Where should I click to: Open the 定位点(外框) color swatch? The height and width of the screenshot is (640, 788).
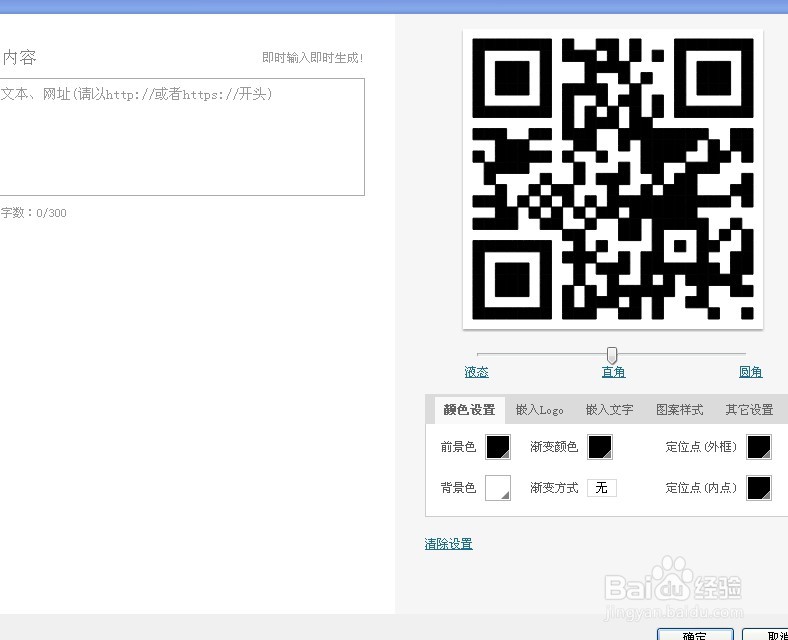pyautogui.click(x=759, y=447)
